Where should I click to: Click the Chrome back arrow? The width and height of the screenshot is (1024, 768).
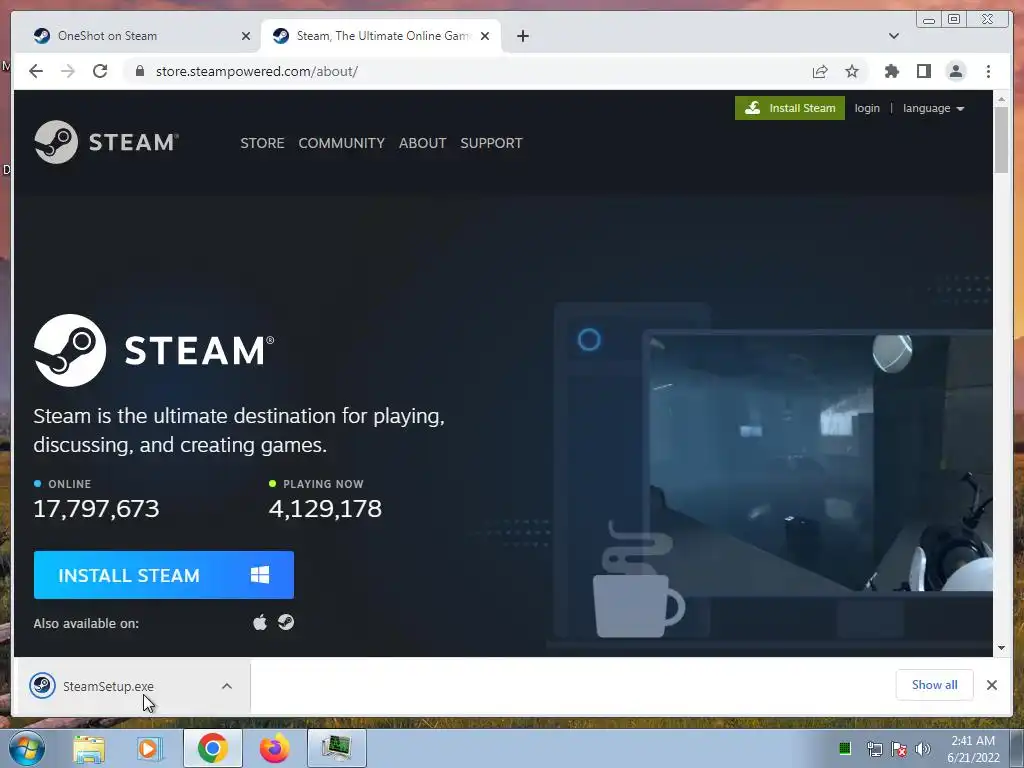pos(36,71)
